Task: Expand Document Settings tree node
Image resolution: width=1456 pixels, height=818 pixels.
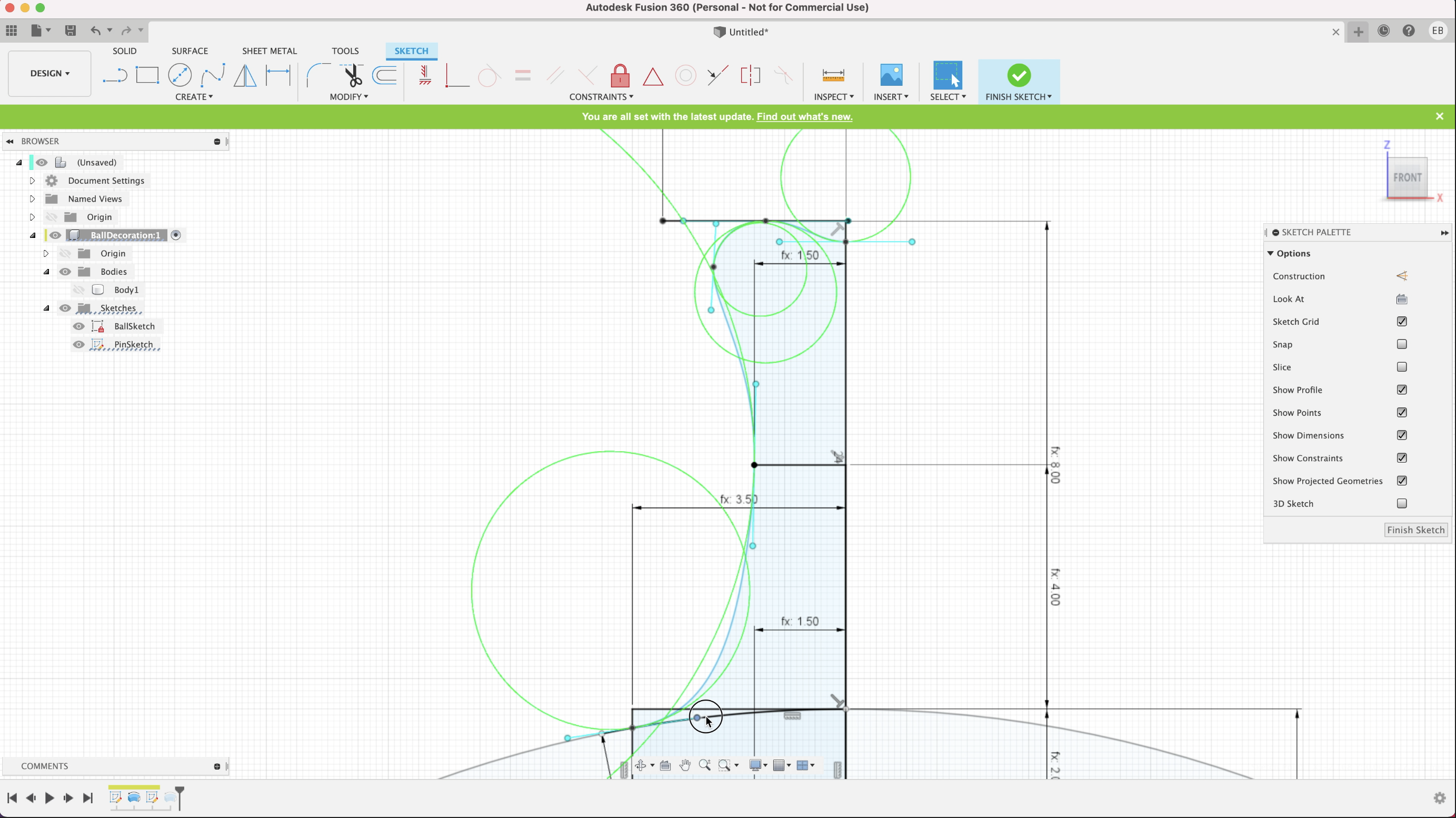Action: pyautogui.click(x=32, y=181)
